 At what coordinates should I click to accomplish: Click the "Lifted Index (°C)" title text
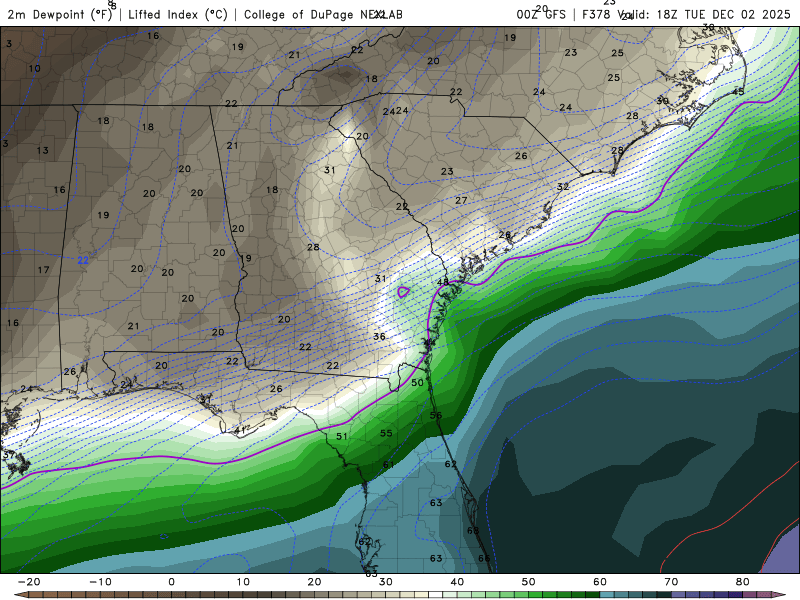(178, 15)
